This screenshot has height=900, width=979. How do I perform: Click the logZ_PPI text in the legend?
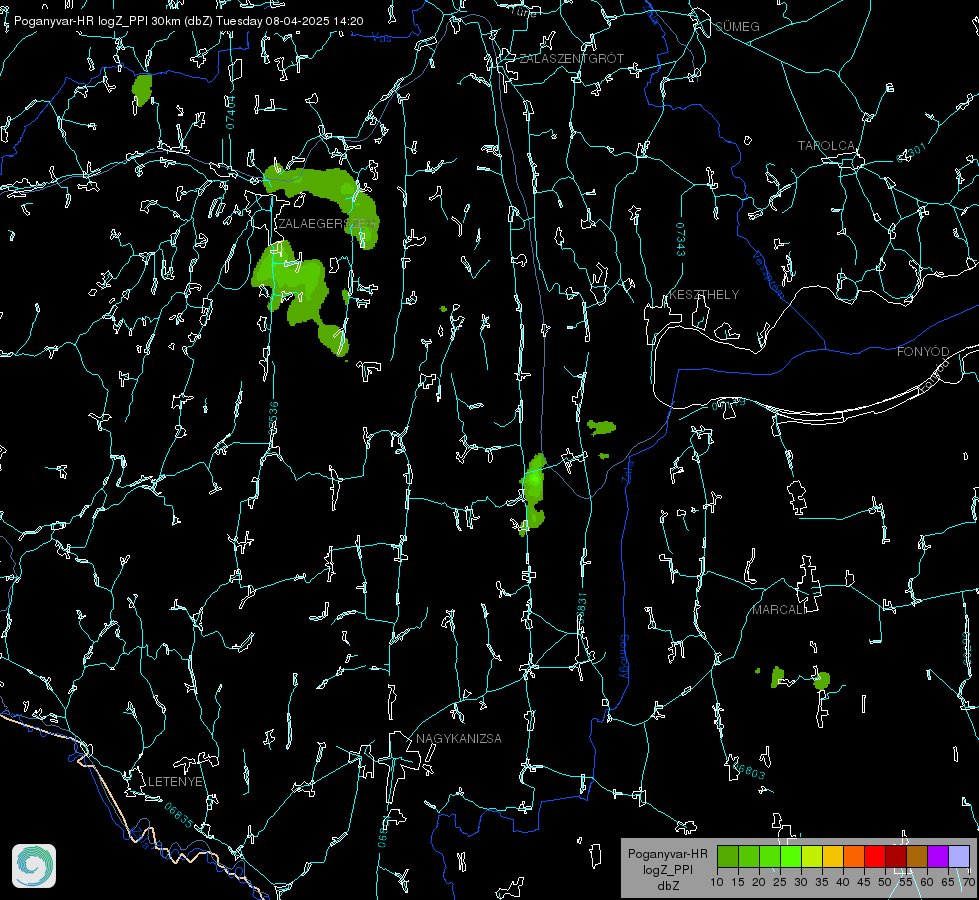[667, 869]
